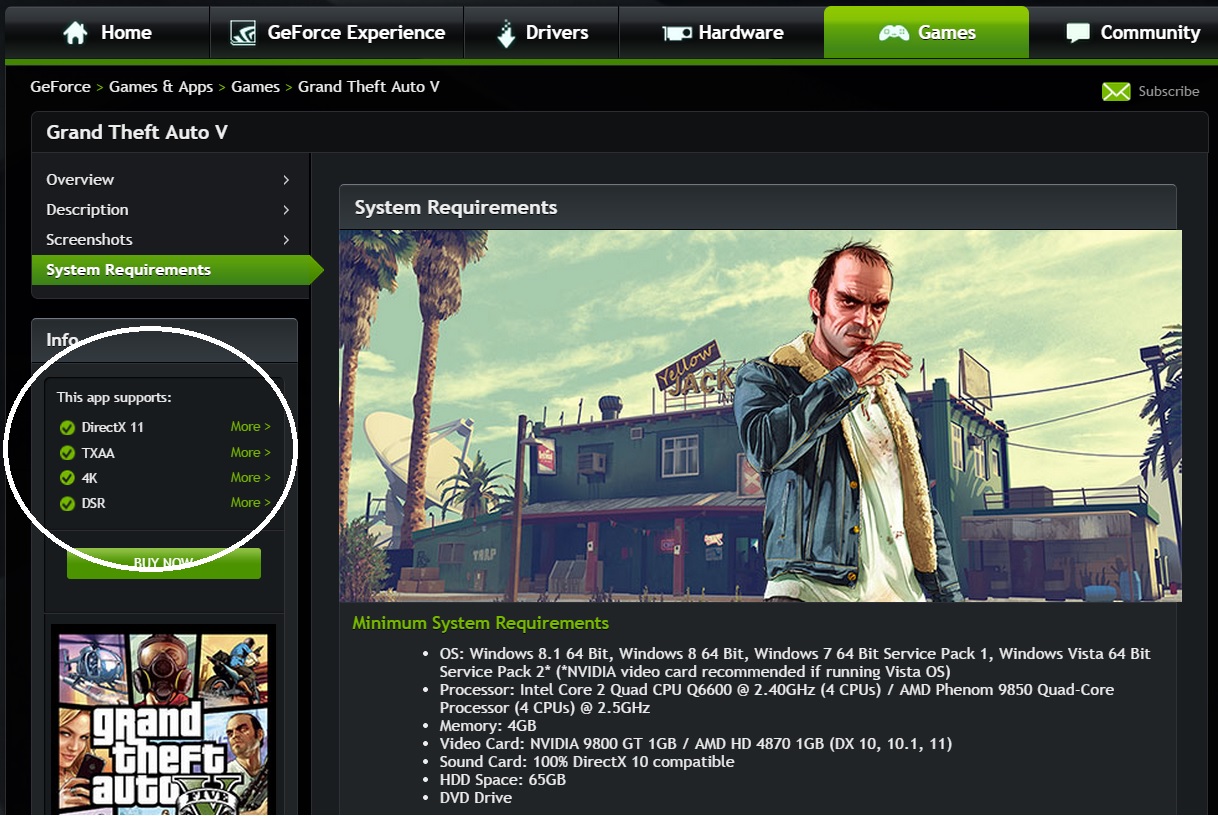Click the Grand Theft Auto V box art
The width and height of the screenshot is (1218, 816).
click(x=163, y=720)
